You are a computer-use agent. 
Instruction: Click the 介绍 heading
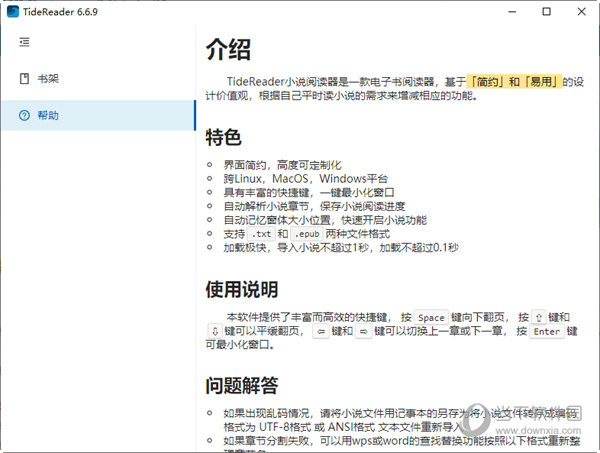228,49
